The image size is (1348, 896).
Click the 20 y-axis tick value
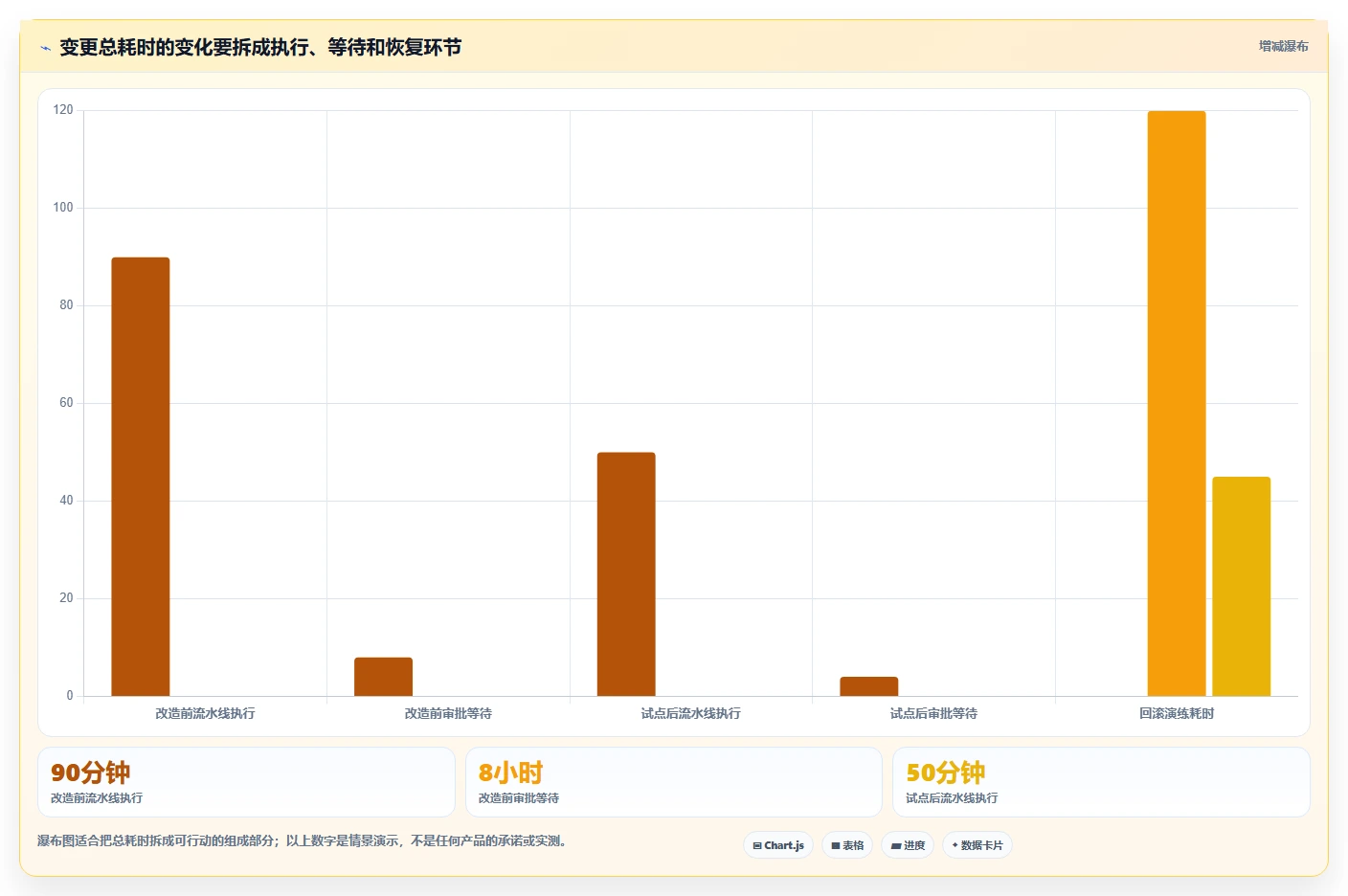66,598
